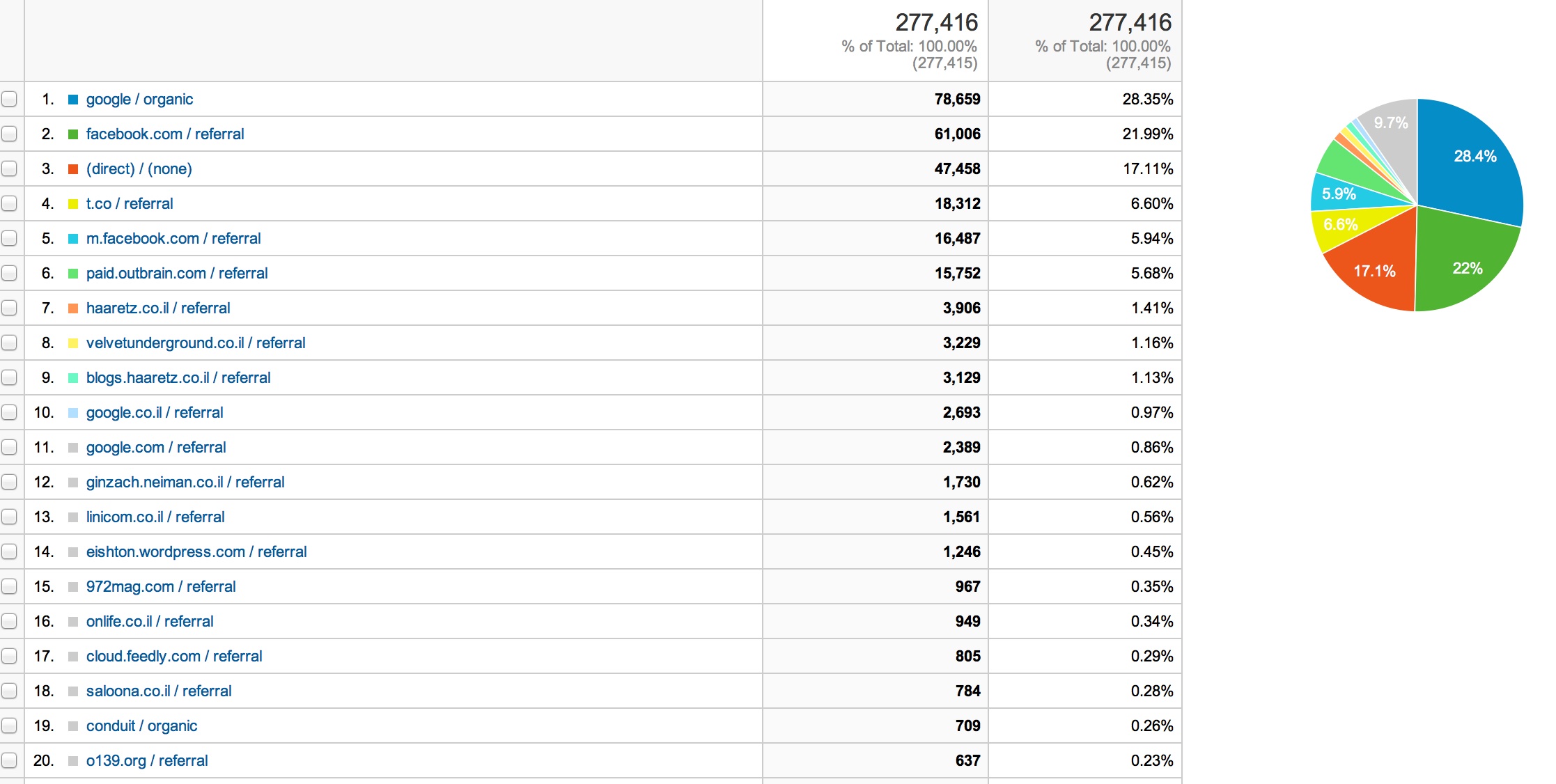
Task: Open the google / organic source link
Action: coord(139,99)
